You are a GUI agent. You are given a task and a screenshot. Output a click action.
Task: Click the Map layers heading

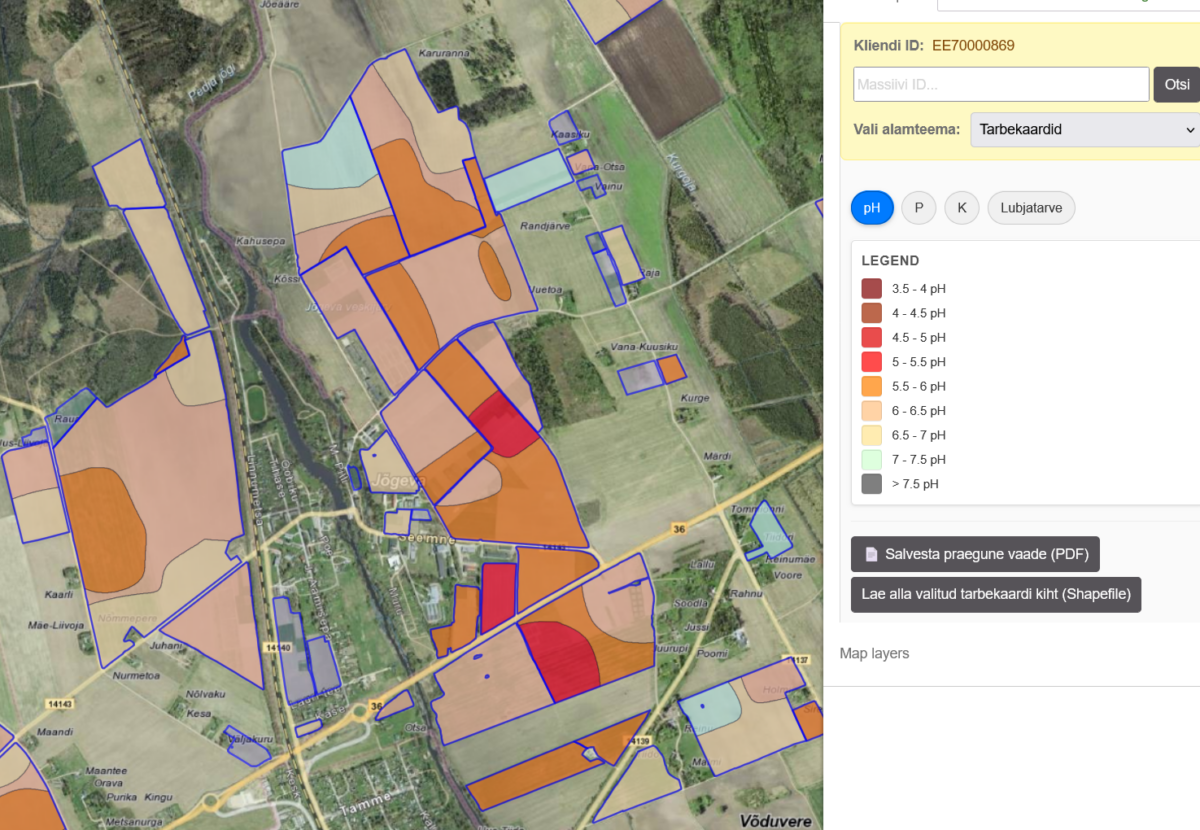pos(874,653)
